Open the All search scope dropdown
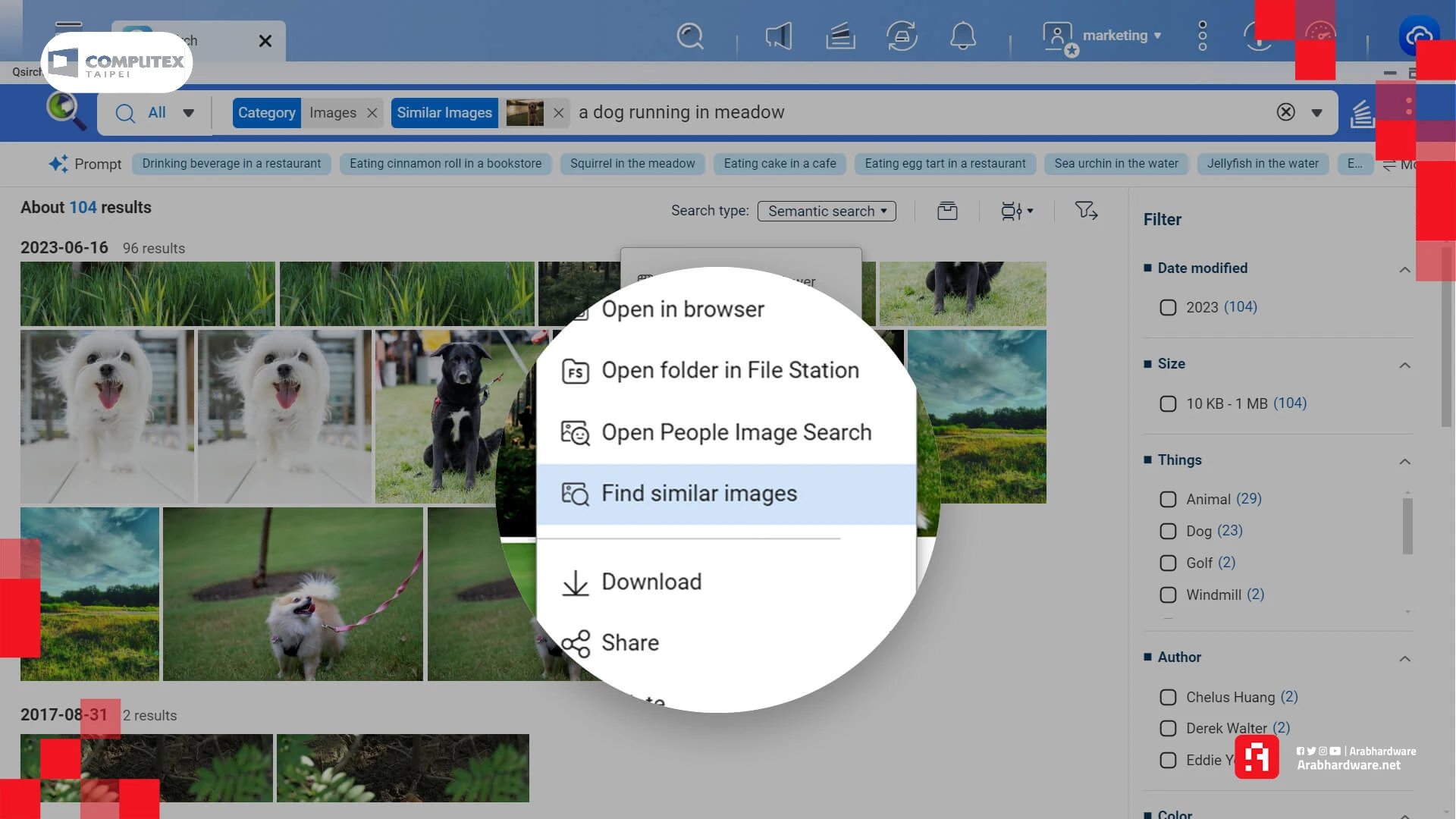Viewport: 1456px width, 819px height. click(155, 113)
